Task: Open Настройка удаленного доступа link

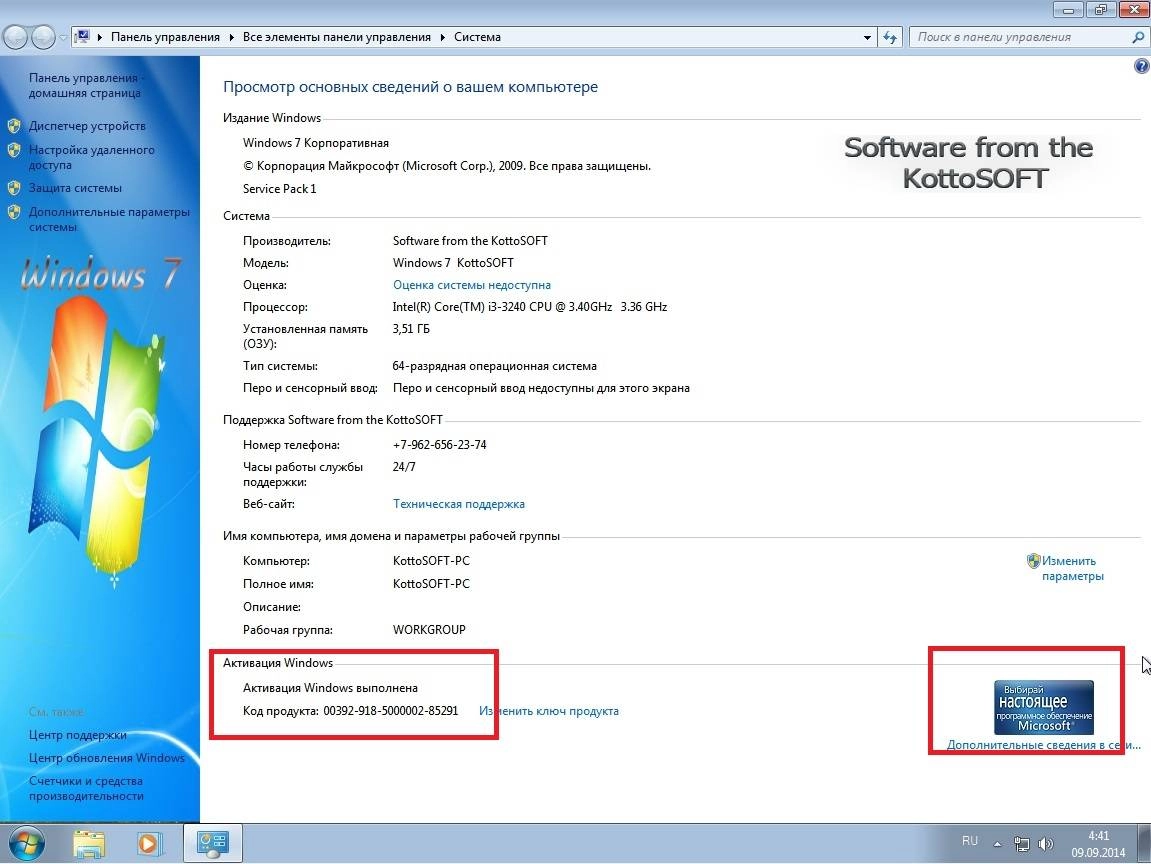Action: [92, 157]
